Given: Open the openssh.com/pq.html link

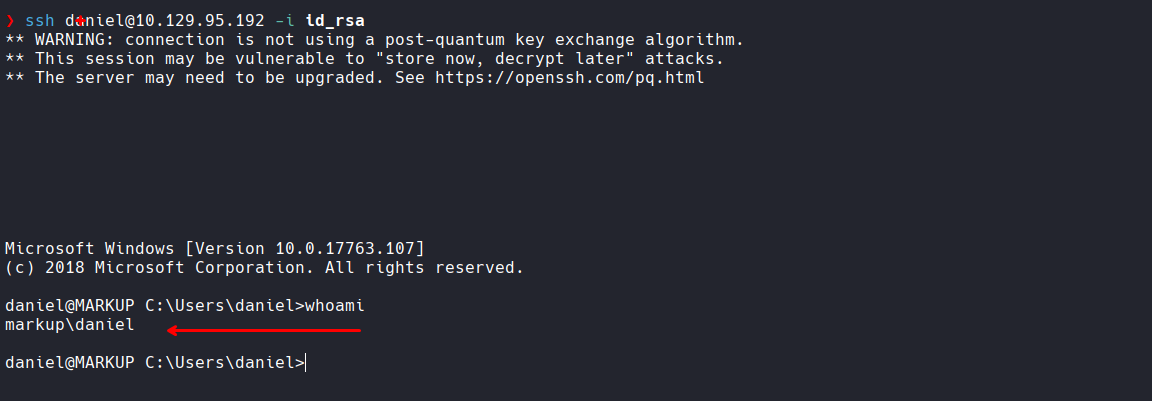Looking at the screenshot, I should pyautogui.click(x=569, y=78).
